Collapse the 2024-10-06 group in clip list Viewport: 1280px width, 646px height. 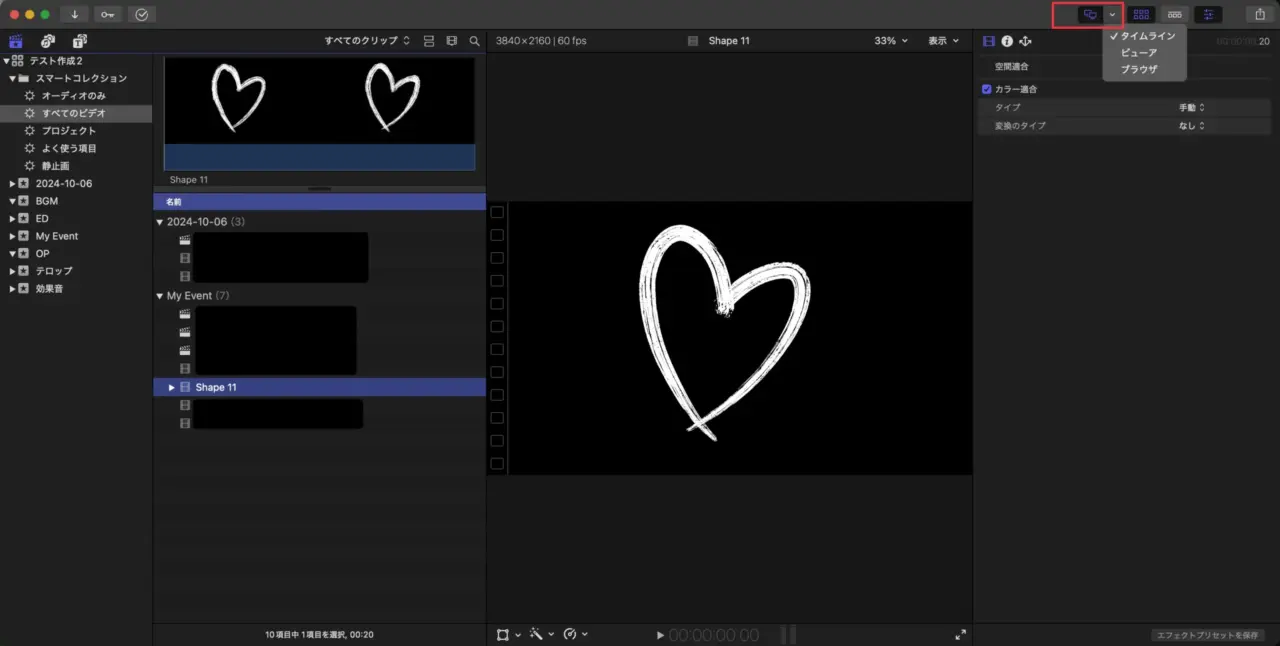point(160,222)
